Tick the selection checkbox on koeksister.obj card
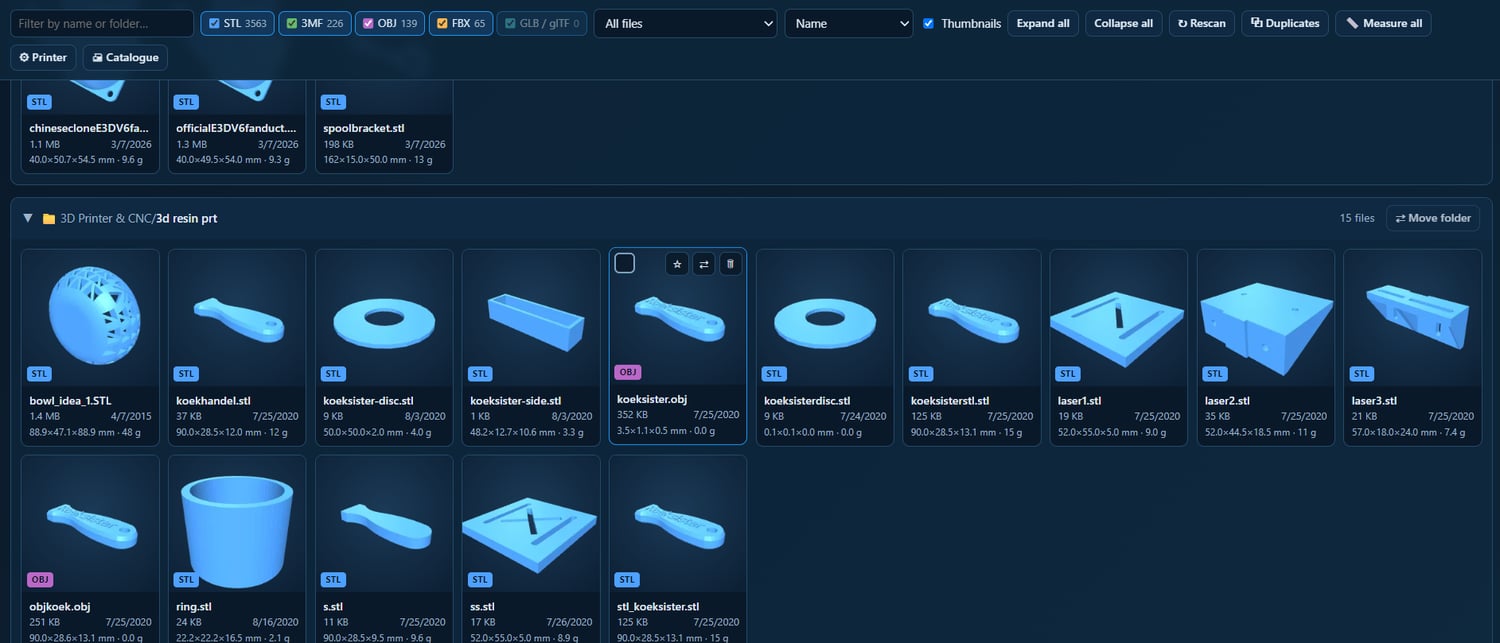Image resolution: width=1500 pixels, height=643 pixels. [625, 263]
